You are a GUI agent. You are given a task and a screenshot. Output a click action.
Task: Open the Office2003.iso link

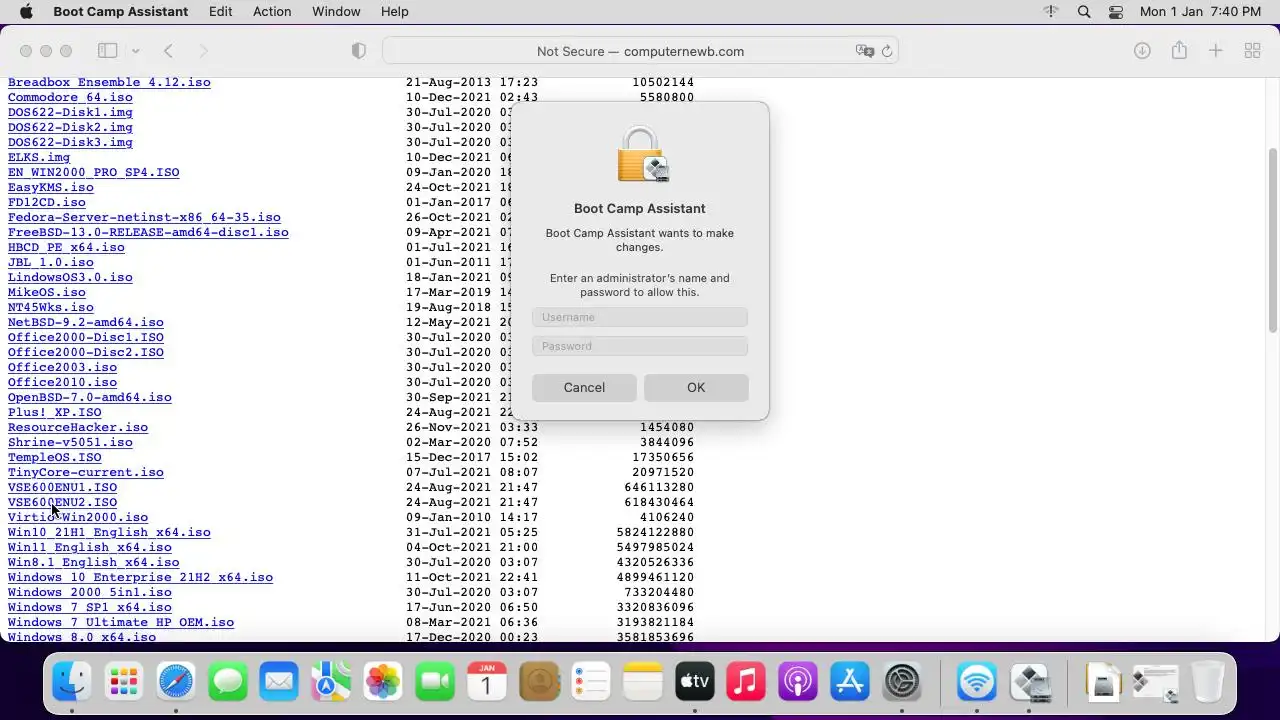62,367
